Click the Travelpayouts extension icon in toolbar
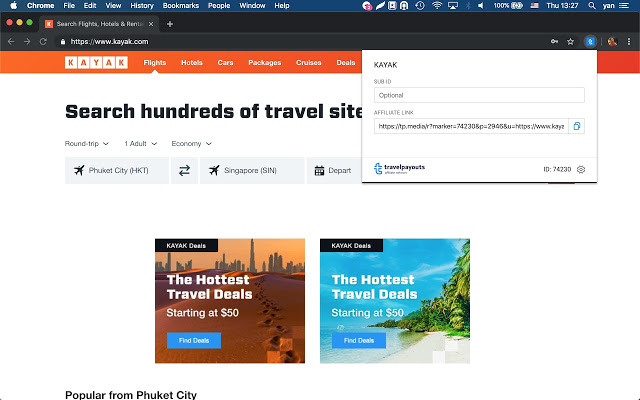 coord(590,41)
